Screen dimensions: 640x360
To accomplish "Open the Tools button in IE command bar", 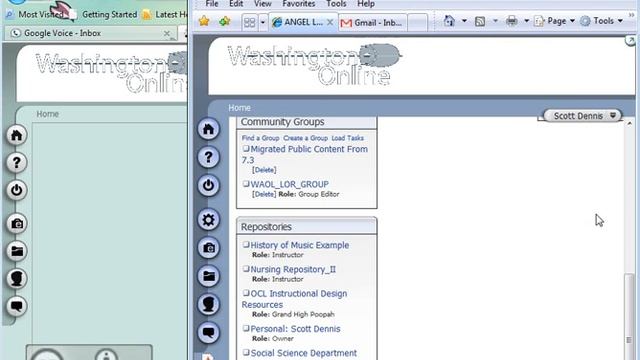I will [x=602, y=21].
